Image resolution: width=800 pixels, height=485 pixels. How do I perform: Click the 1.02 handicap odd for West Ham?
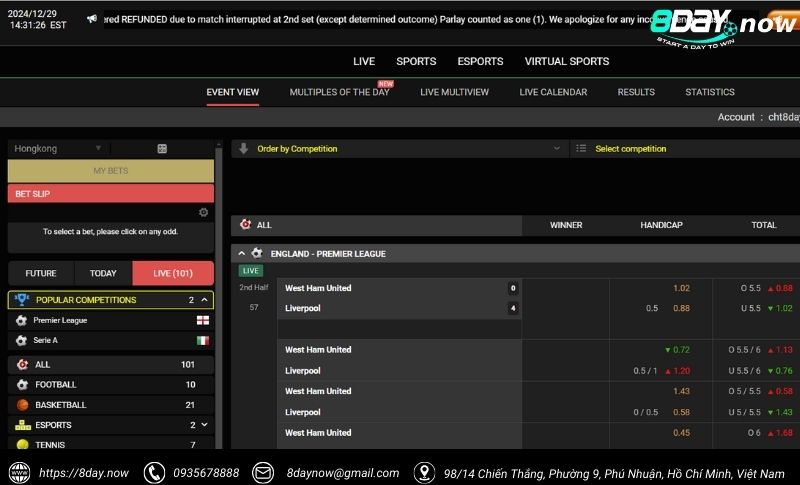(680, 288)
